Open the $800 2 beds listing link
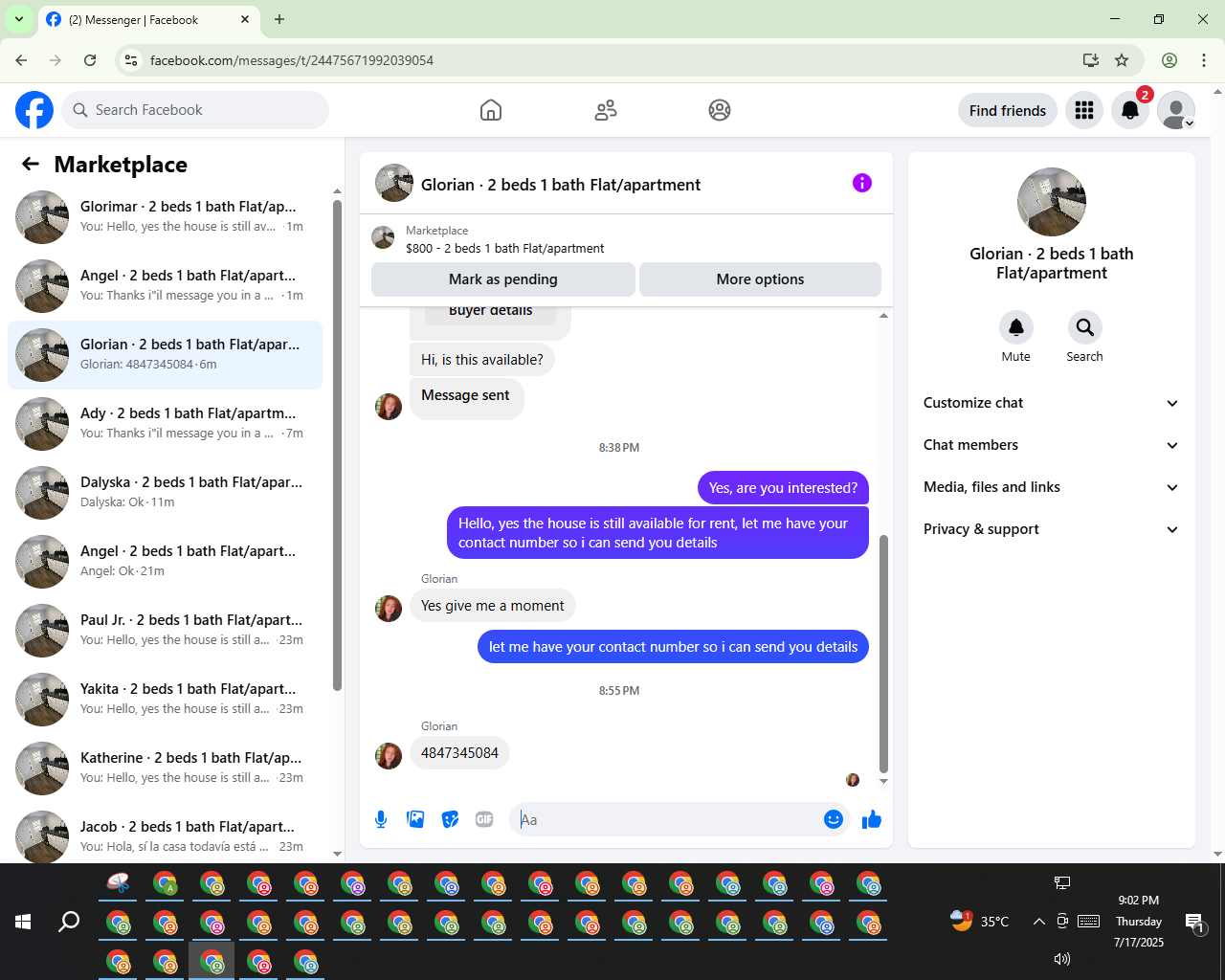Image resolution: width=1225 pixels, height=980 pixels. pyautogui.click(x=504, y=248)
